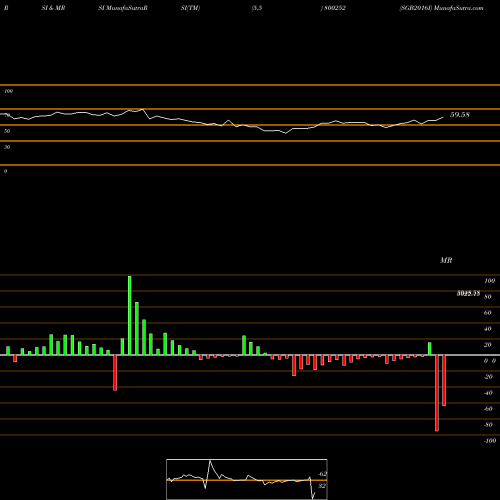Screen dimensions: 500x500
Task: Click the longest red MR histogram bar
Action: (437, 393)
